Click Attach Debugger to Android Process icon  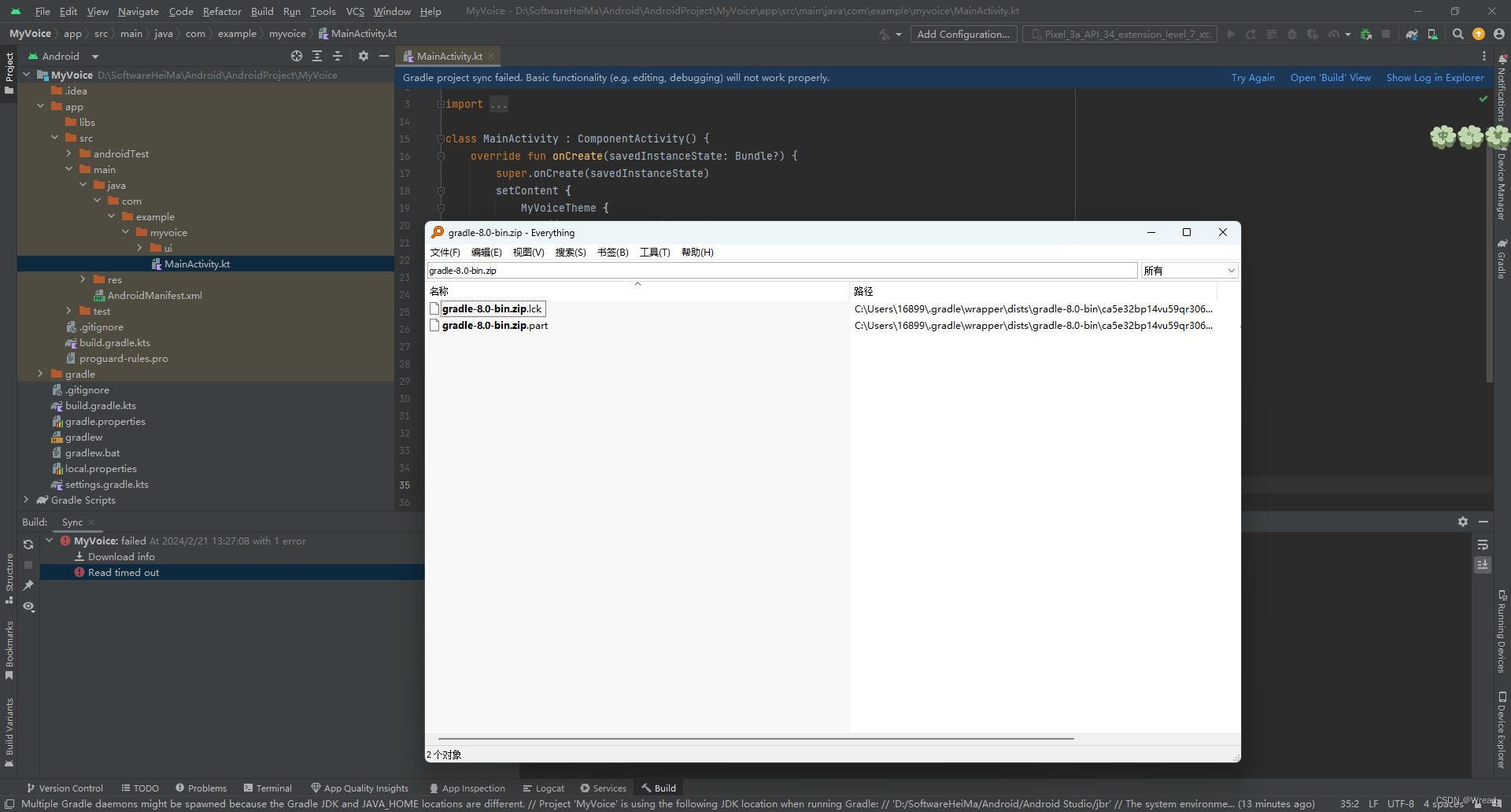(1366, 34)
